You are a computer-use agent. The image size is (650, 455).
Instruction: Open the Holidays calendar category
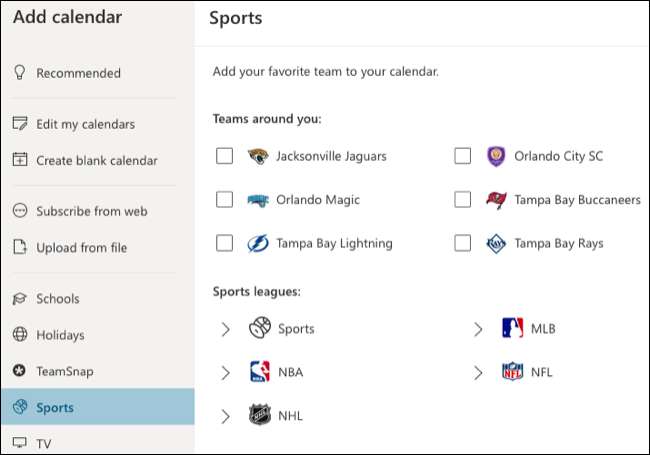click(x=60, y=335)
